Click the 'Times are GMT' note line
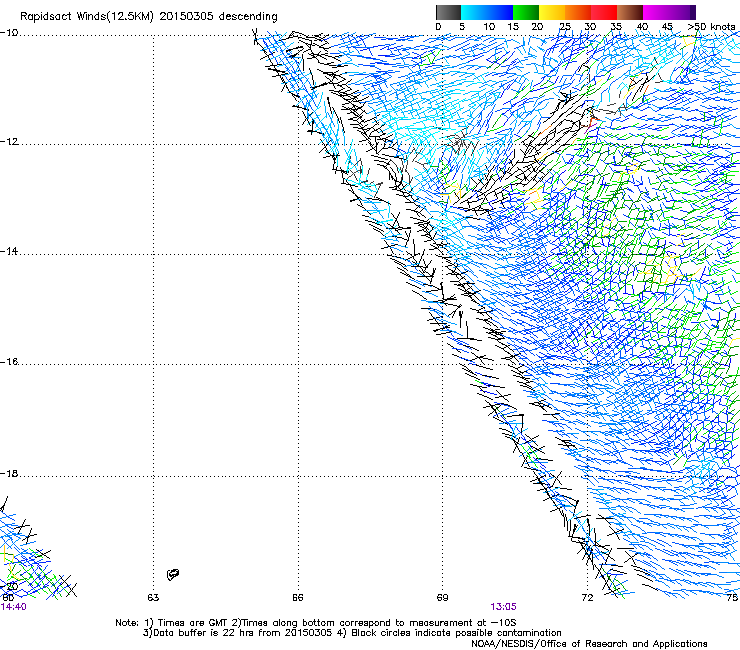This screenshot has width=740, height=650. click(316, 623)
